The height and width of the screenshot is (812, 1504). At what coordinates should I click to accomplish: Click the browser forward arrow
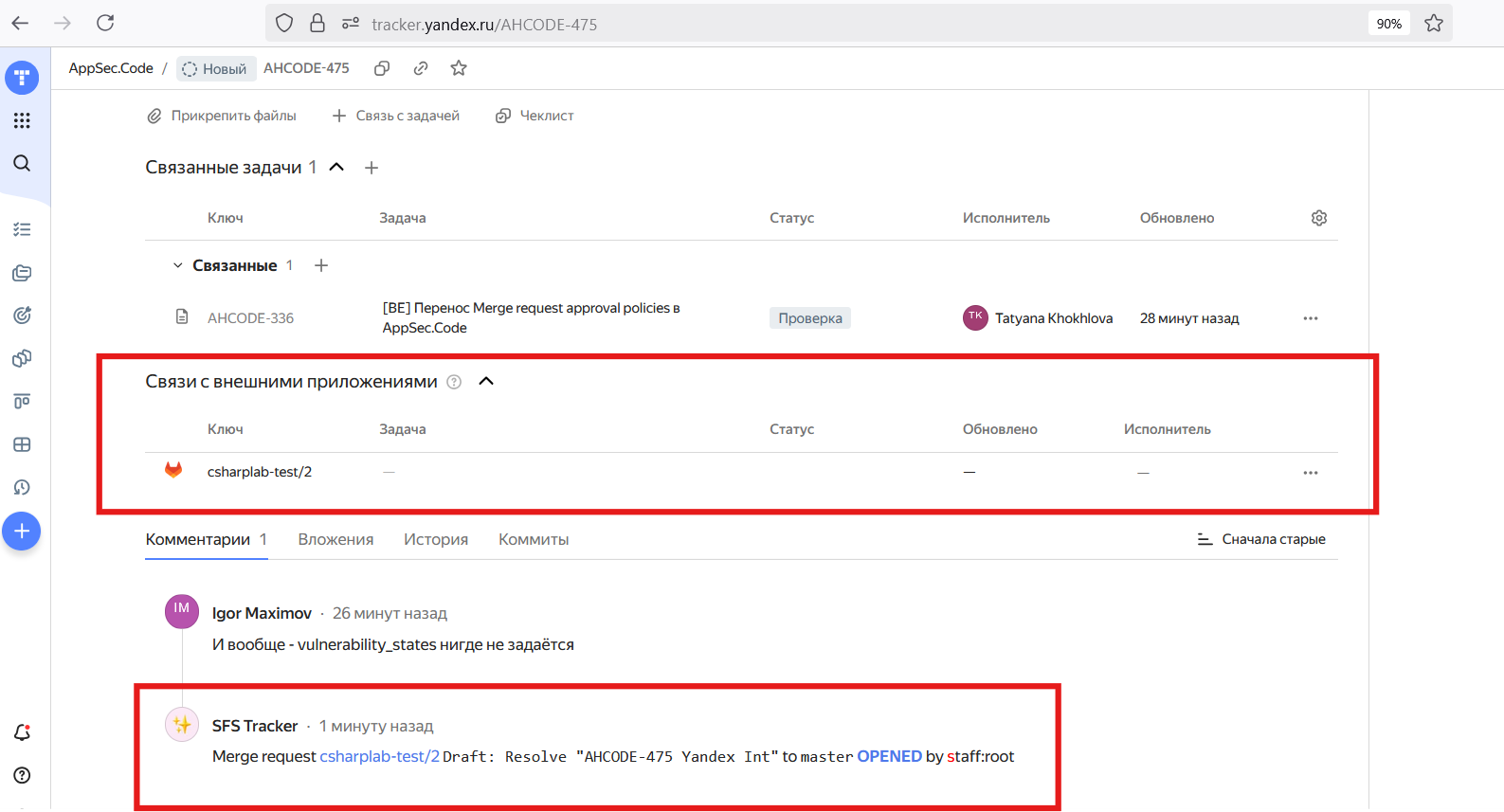[x=63, y=23]
